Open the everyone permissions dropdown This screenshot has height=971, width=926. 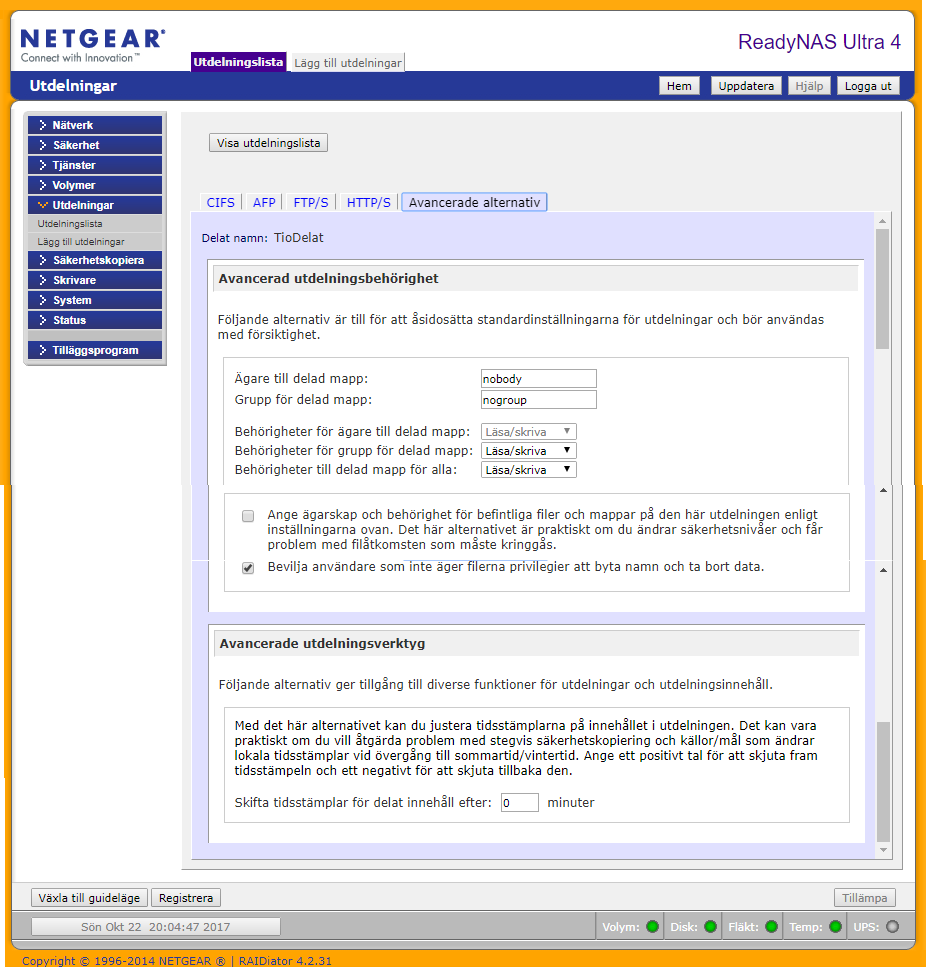point(529,469)
